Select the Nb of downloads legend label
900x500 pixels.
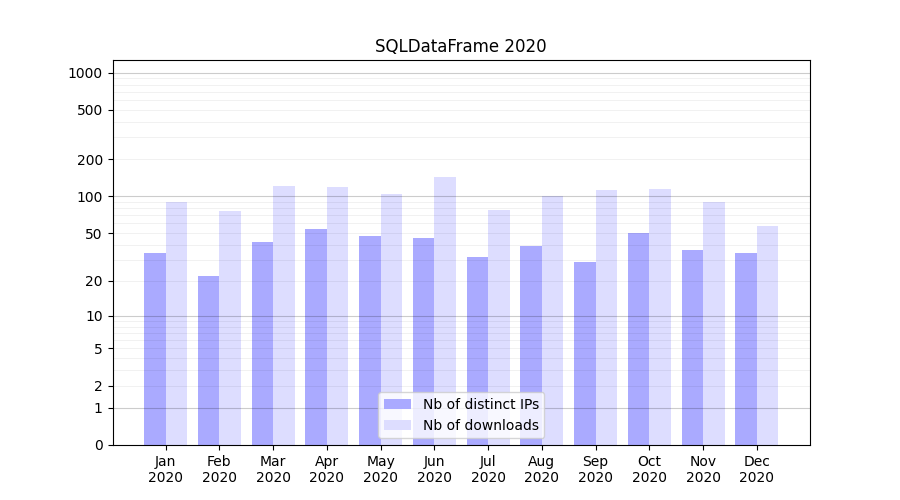[480, 425]
